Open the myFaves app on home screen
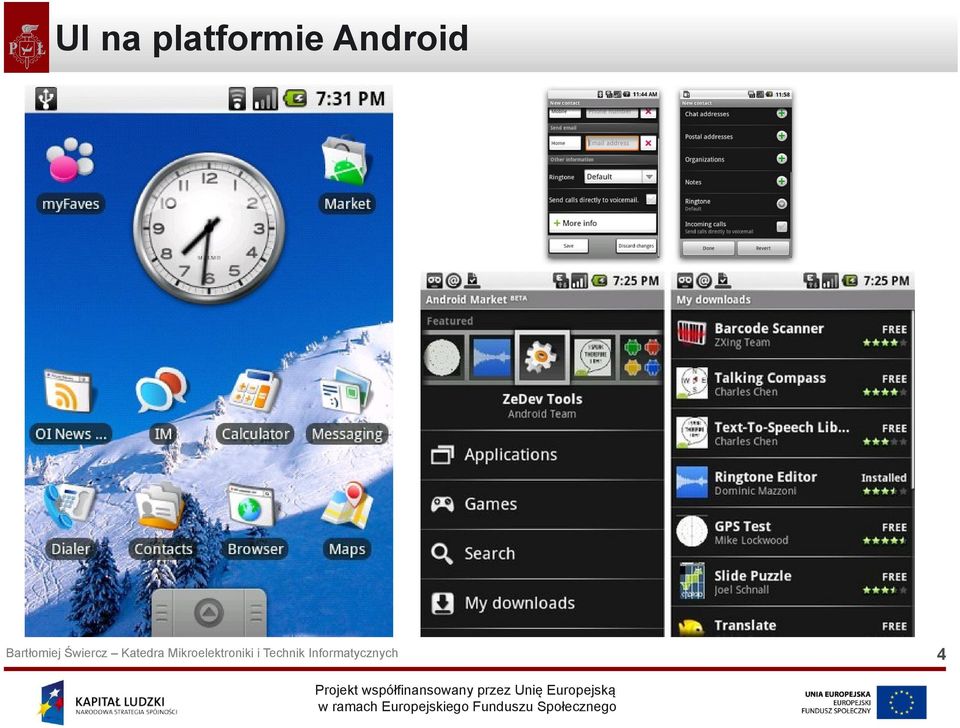 (70, 174)
